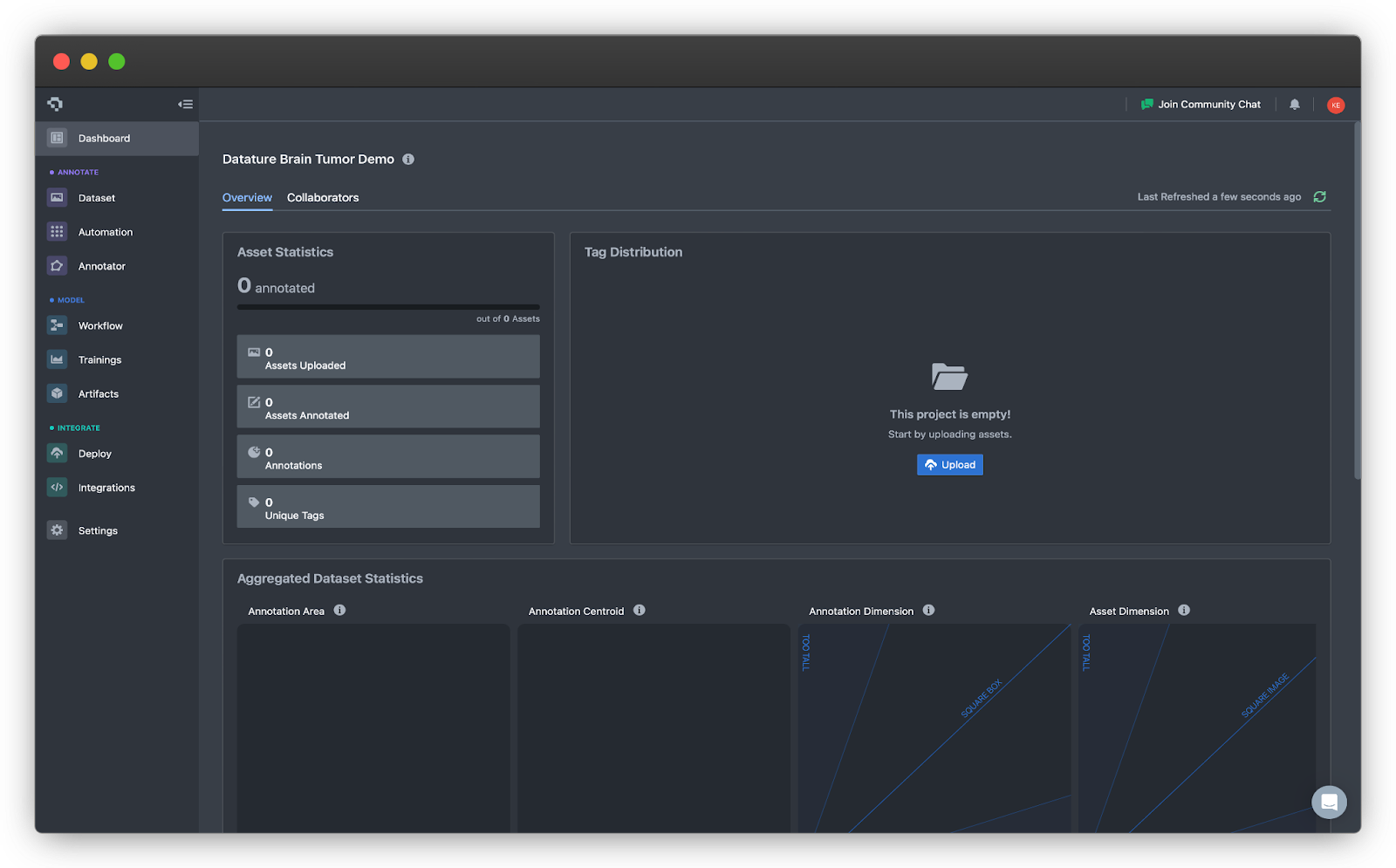Open the Annotator tool
Image resolution: width=1396 pixels, height=868 pixels.
[101, 265]
